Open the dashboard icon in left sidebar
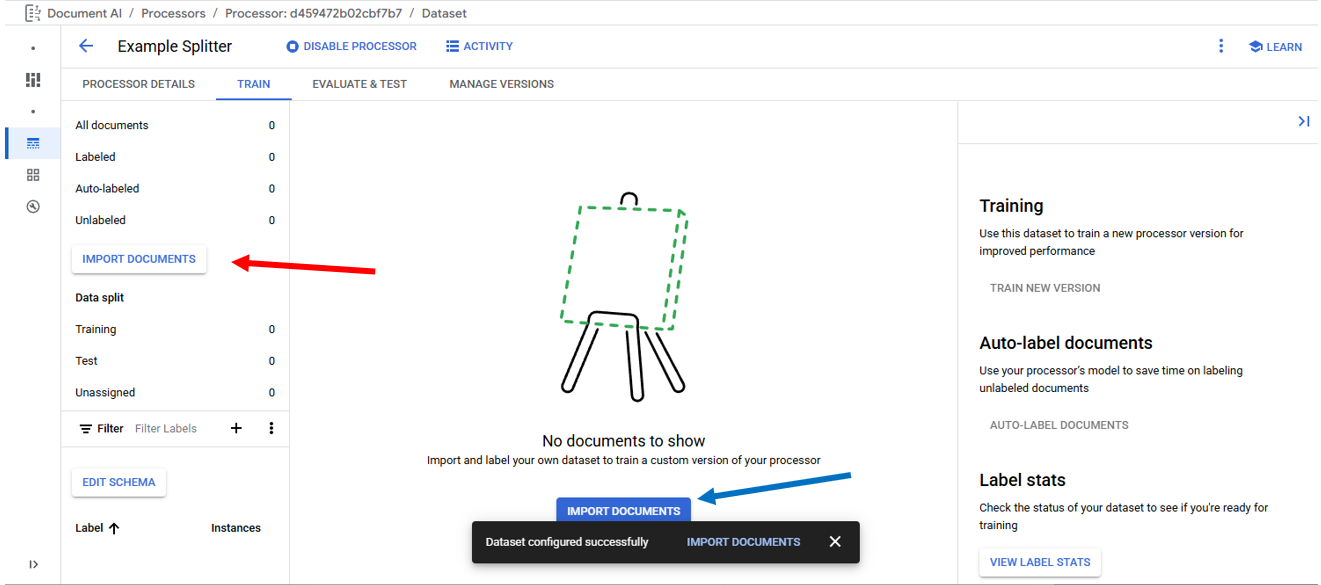Screen dimensions: 1321x585 [33, 80]
